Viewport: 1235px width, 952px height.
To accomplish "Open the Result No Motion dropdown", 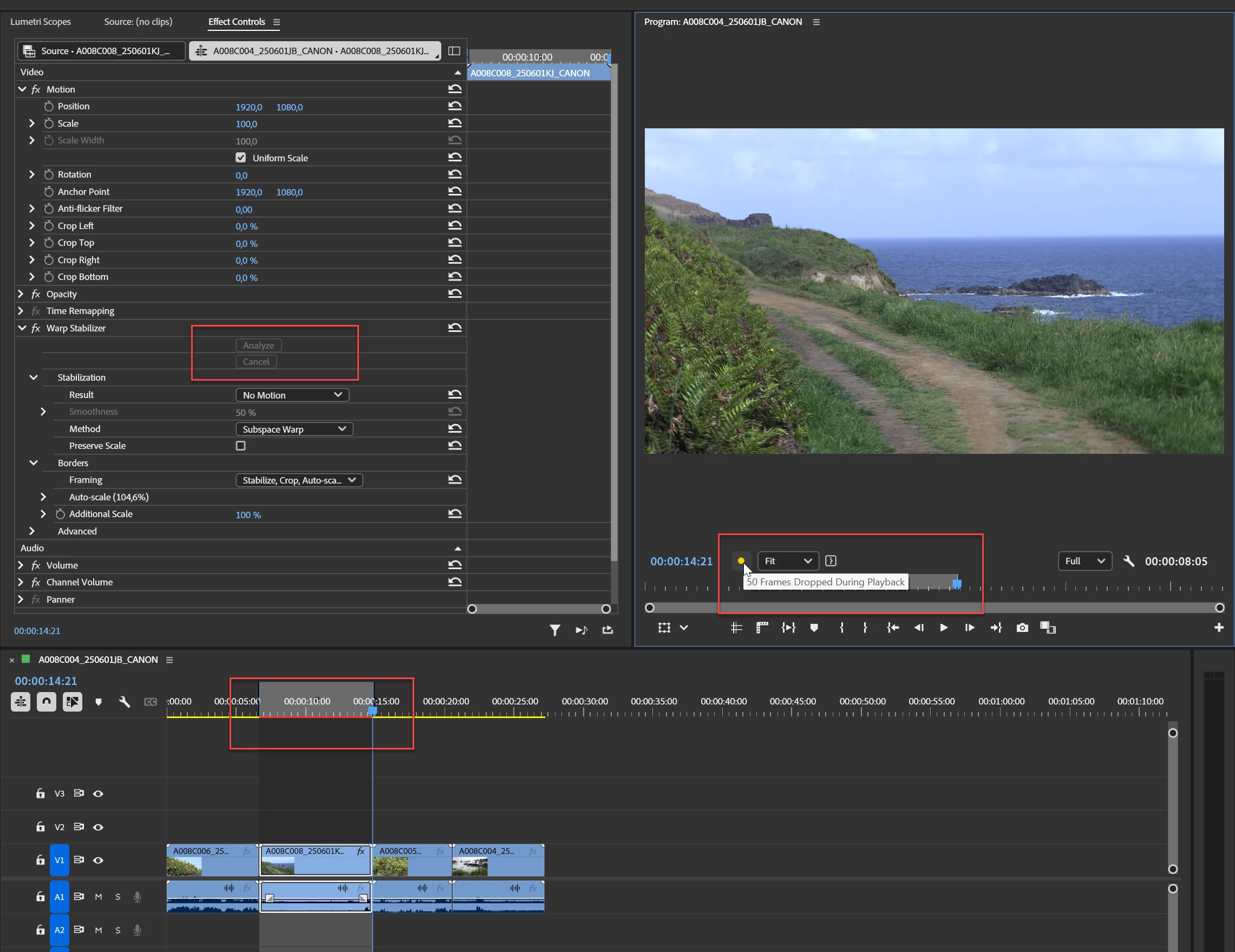I will click(292, 395).
